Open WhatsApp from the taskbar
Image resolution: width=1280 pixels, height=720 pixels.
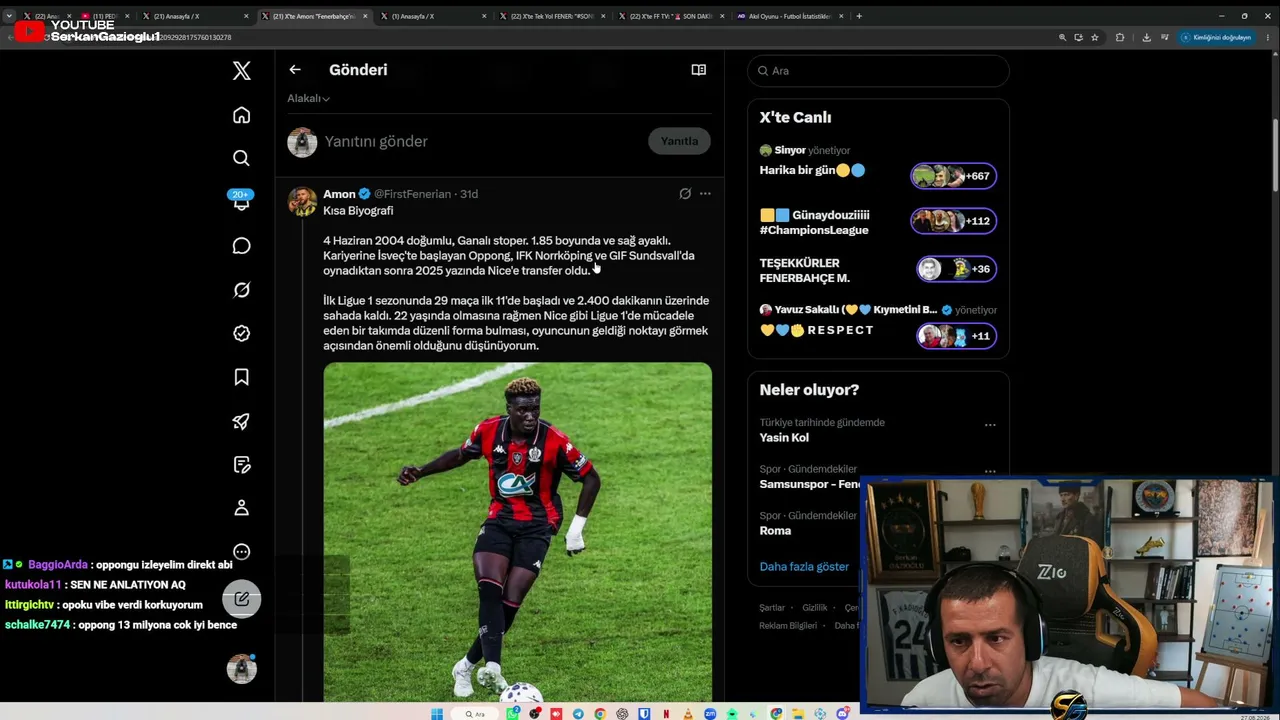point(513,714)
